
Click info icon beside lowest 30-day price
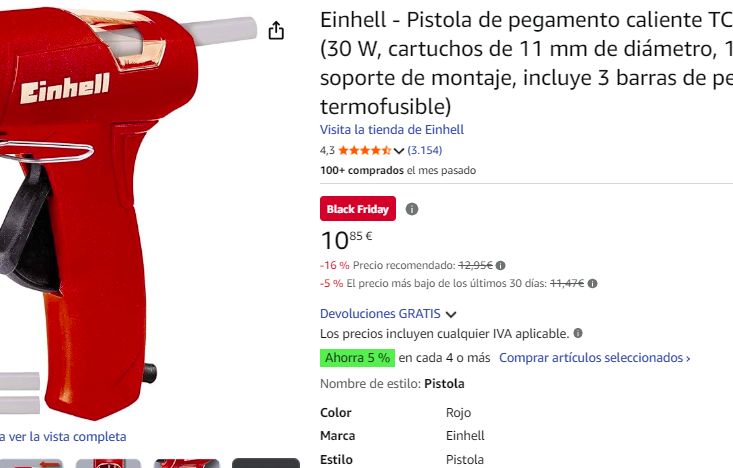pos(592,283)
